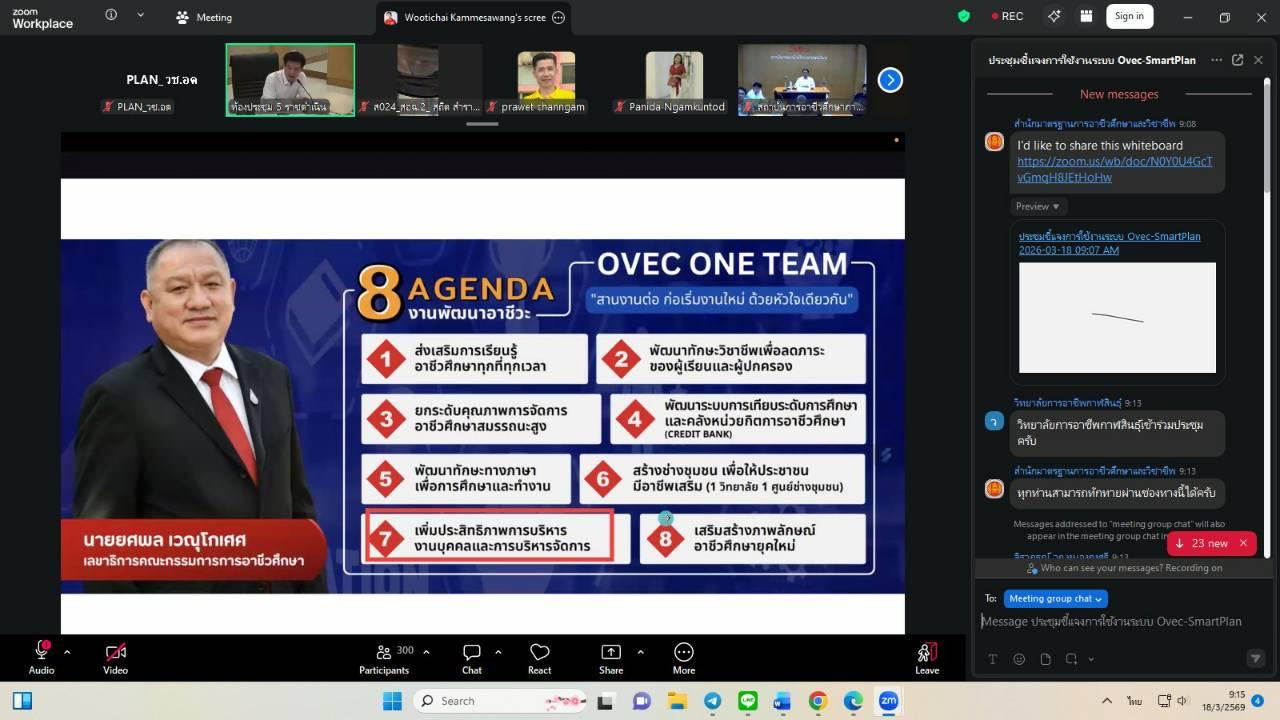
Task: Expand the audio settings caret
Action: [x=67, y=652]
